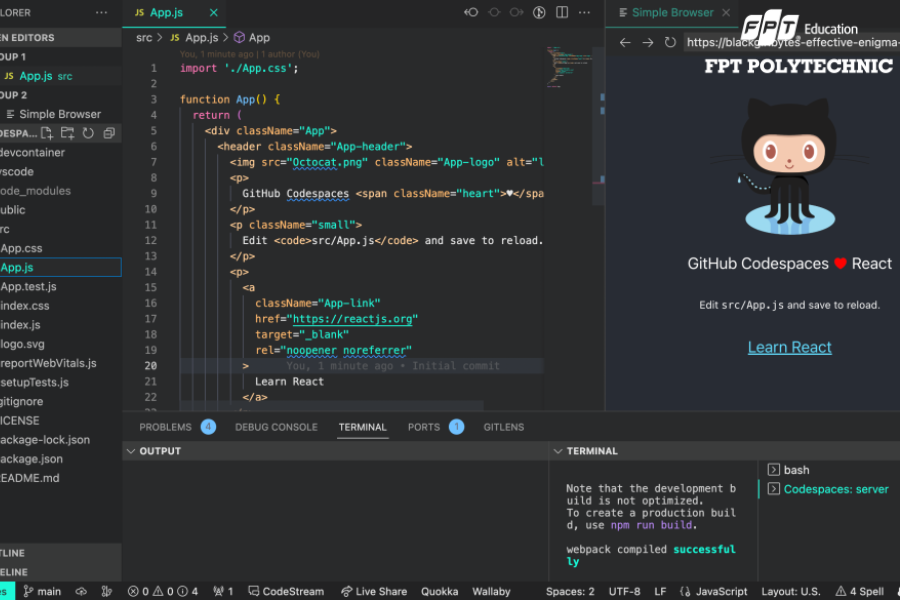The image size is (900, 600).
Task: Open App.css in the file tree
Action: 22,248
